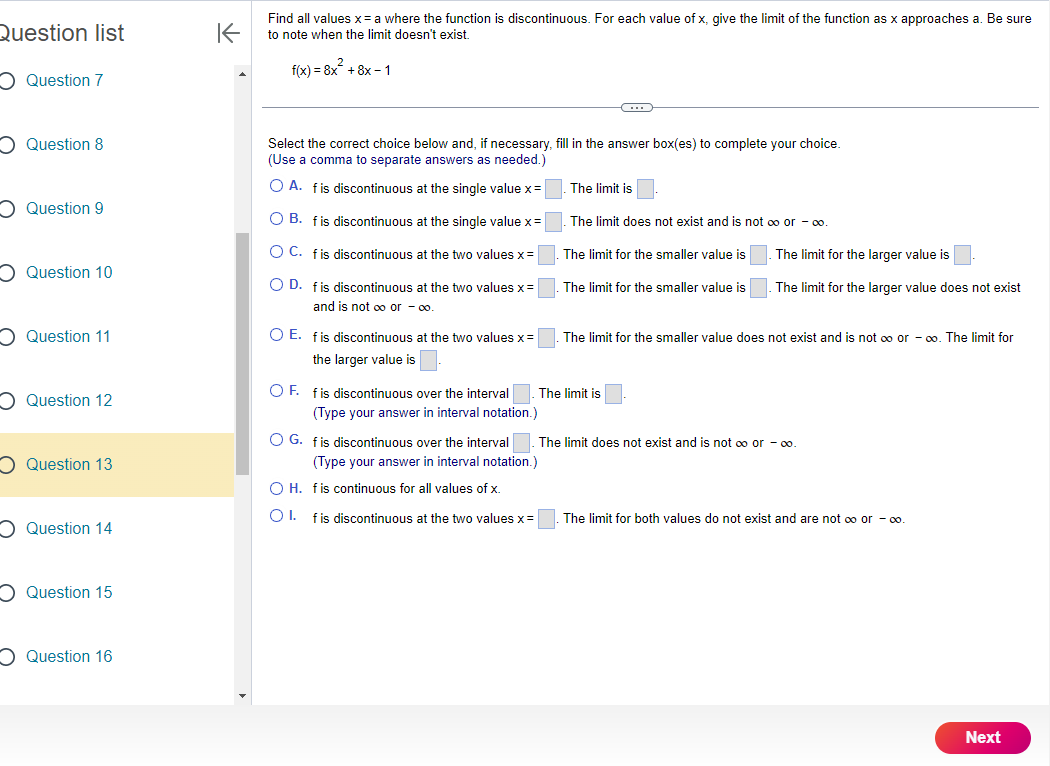Open Question 12 in the list

pos(69,400)
